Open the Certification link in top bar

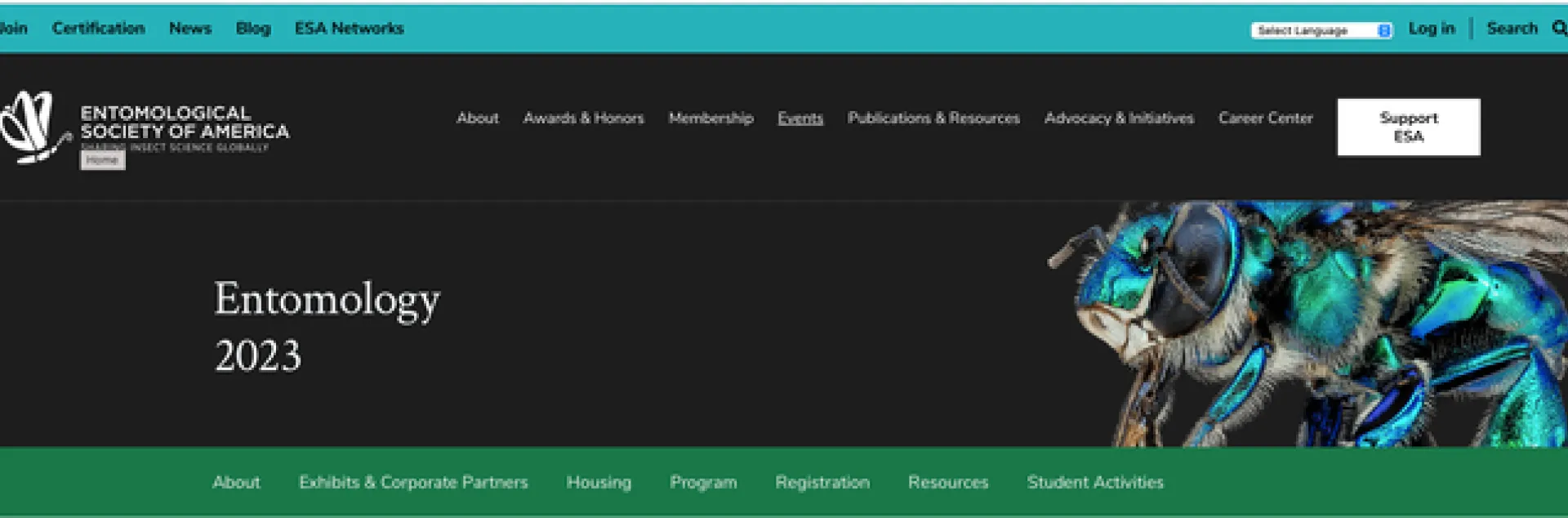click(x=98, y=29)
